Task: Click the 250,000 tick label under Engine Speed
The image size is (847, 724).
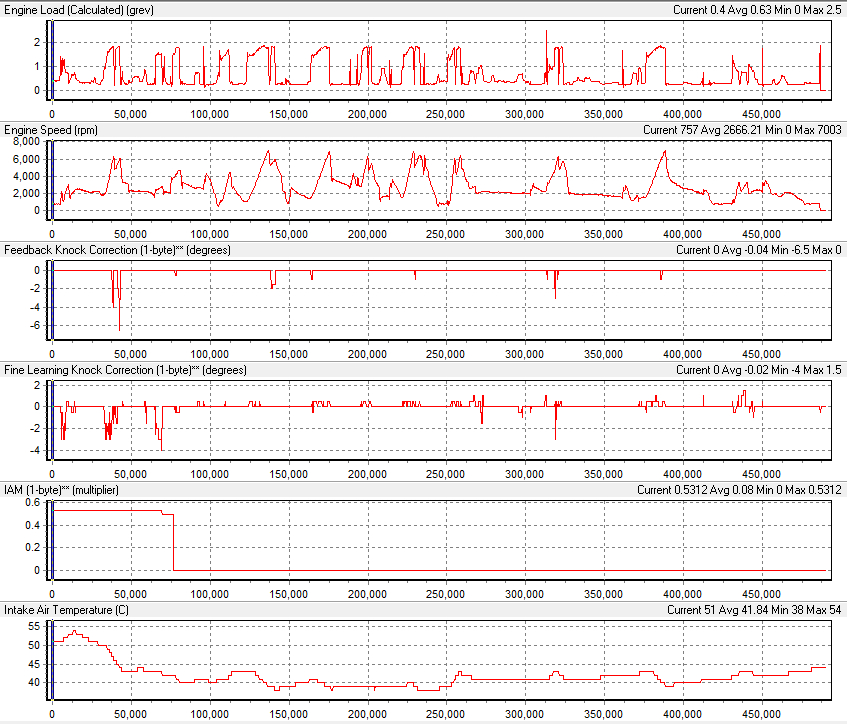Action: pos(447,235)
